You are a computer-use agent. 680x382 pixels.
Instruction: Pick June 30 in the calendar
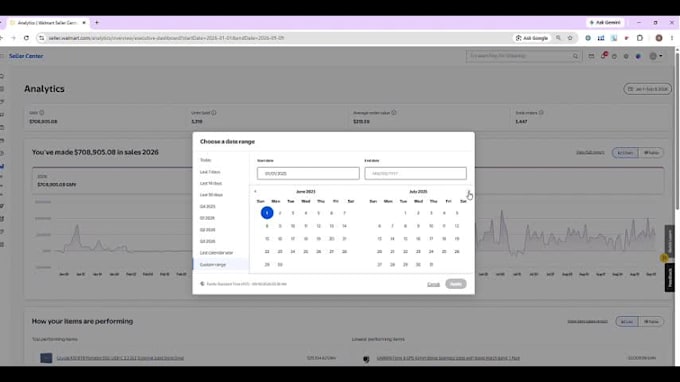coord(280,264)
